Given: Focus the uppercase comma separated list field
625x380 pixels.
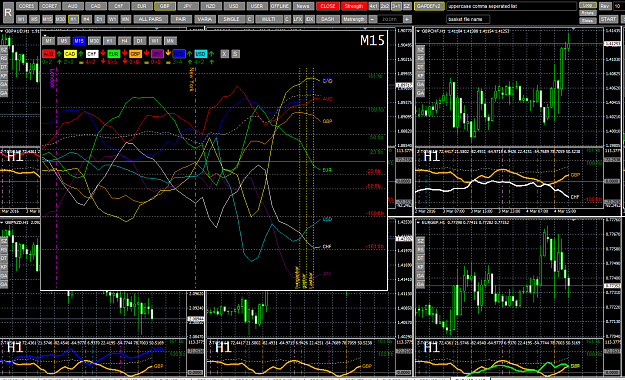Looking at the screenshot, I should pyautogui.click(x=512, y=6).
